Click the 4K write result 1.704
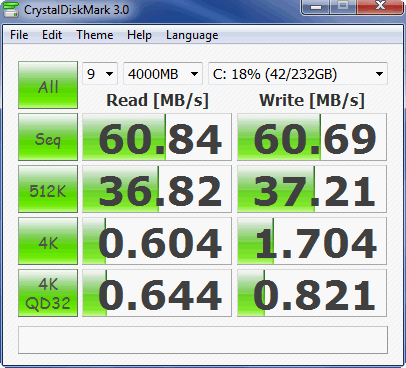Screen dimensions: 406x368 tap(312, 241)
